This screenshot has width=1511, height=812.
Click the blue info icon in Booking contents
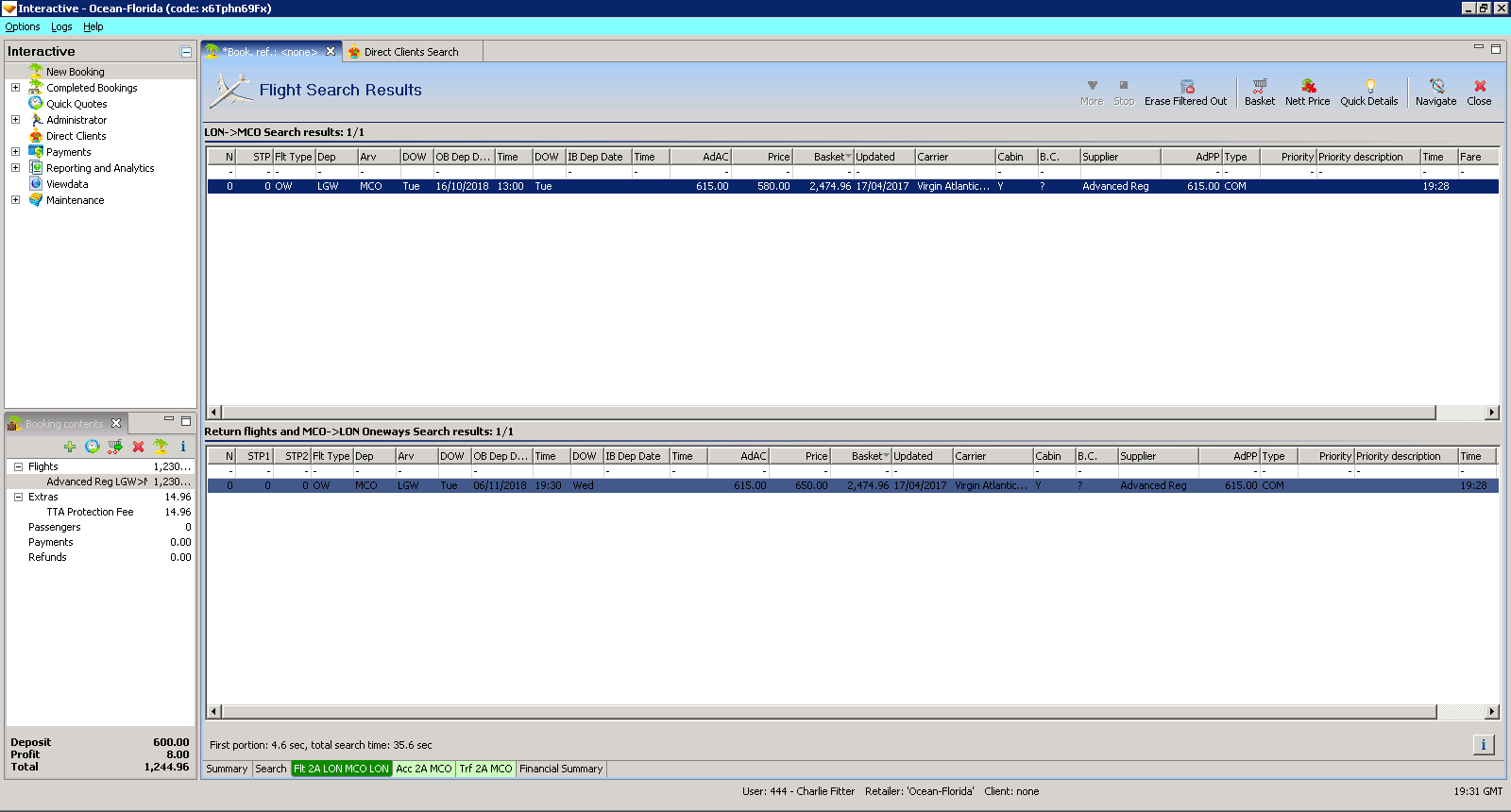183,447
